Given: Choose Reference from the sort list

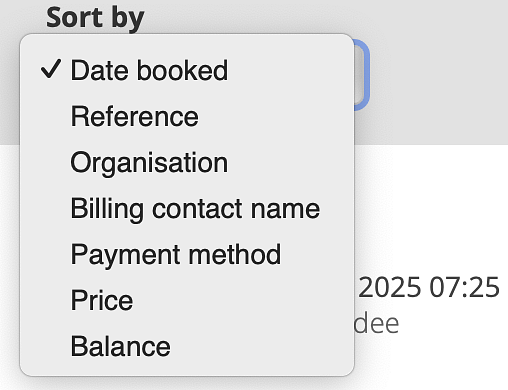Looking at the screenshot, I should point(187,116).
